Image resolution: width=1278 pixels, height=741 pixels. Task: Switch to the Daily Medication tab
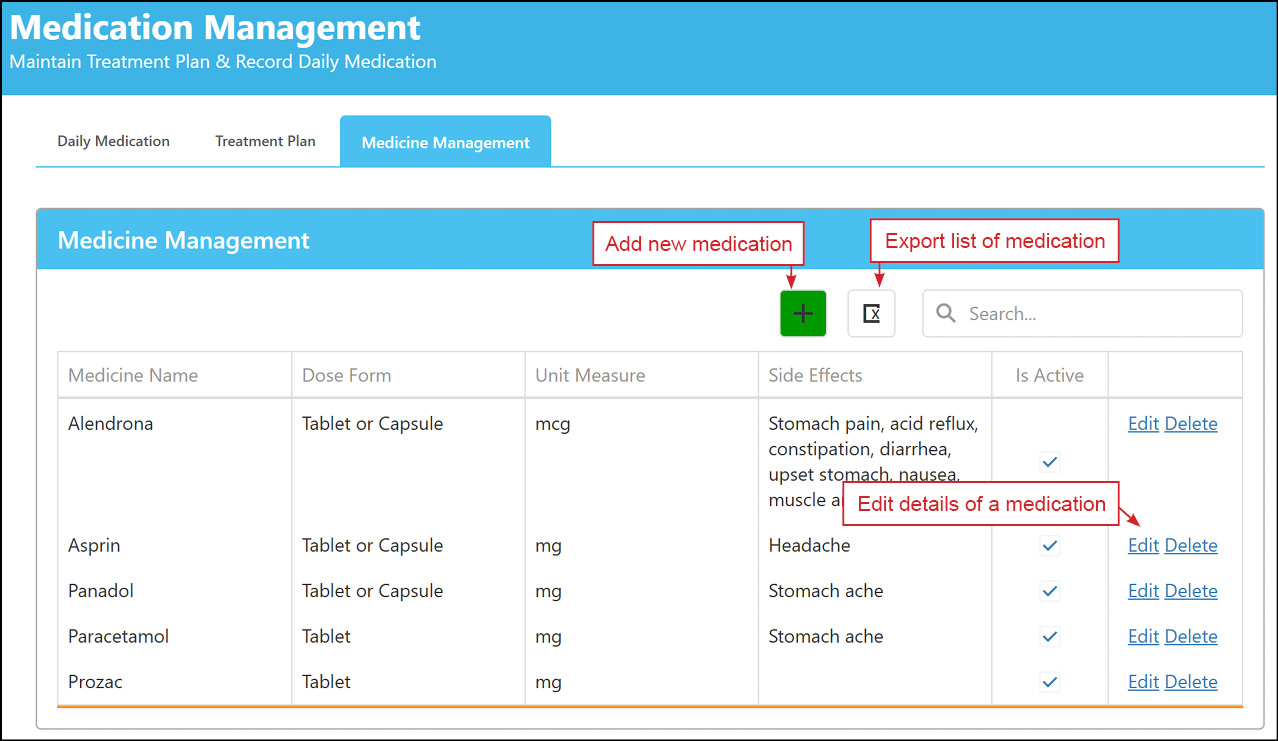tap(113, 141)
